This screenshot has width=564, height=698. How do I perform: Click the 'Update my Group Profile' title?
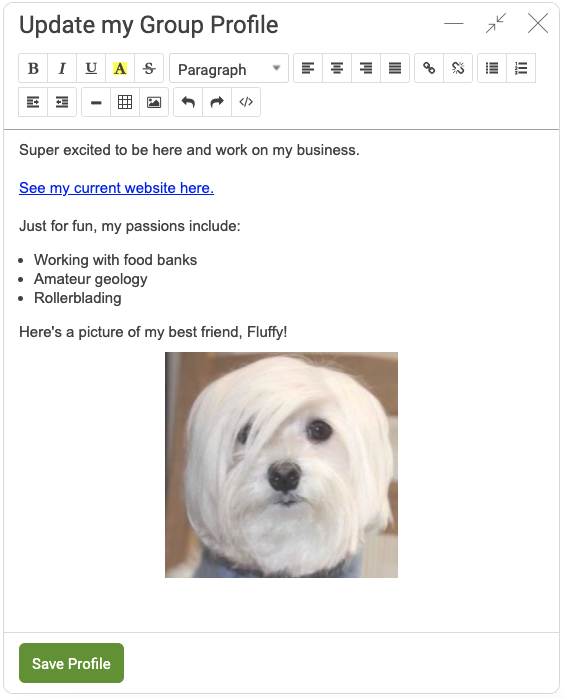point(149,25)
